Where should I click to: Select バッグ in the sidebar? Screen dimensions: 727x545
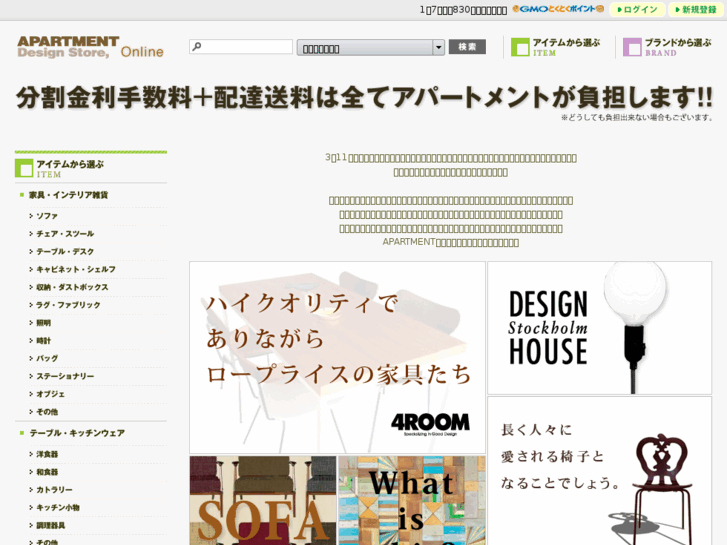click(x=47, y=358)
